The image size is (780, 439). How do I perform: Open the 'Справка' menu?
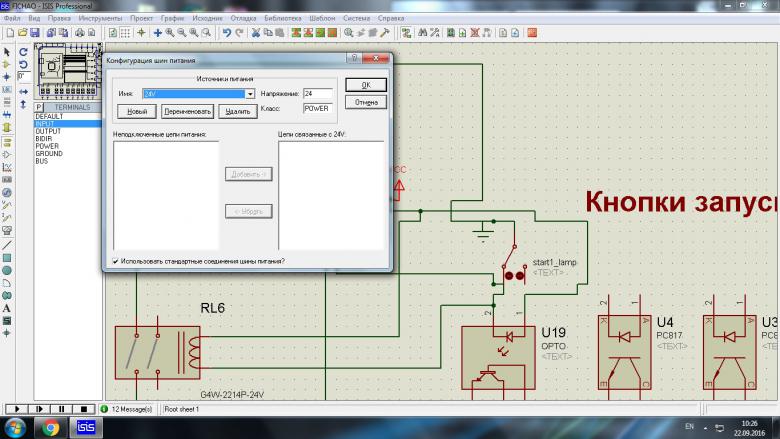[x=390, y=18]
